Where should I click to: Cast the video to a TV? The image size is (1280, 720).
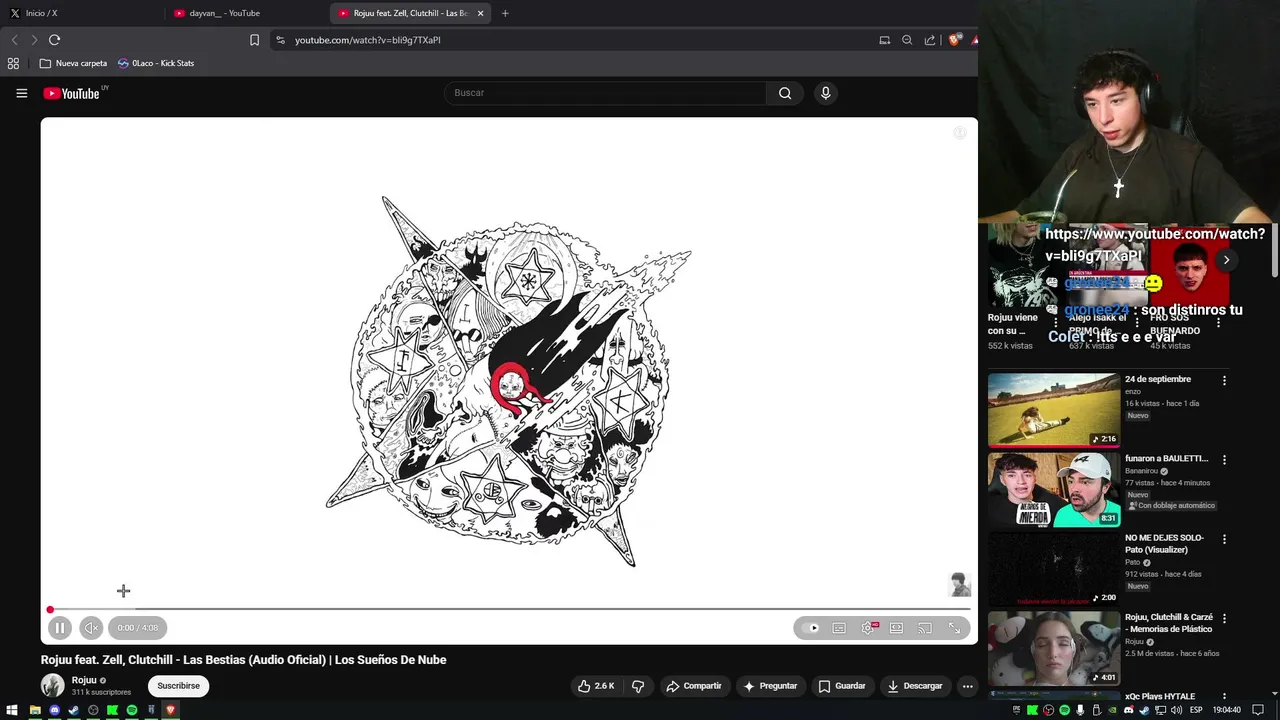[925, 628]
